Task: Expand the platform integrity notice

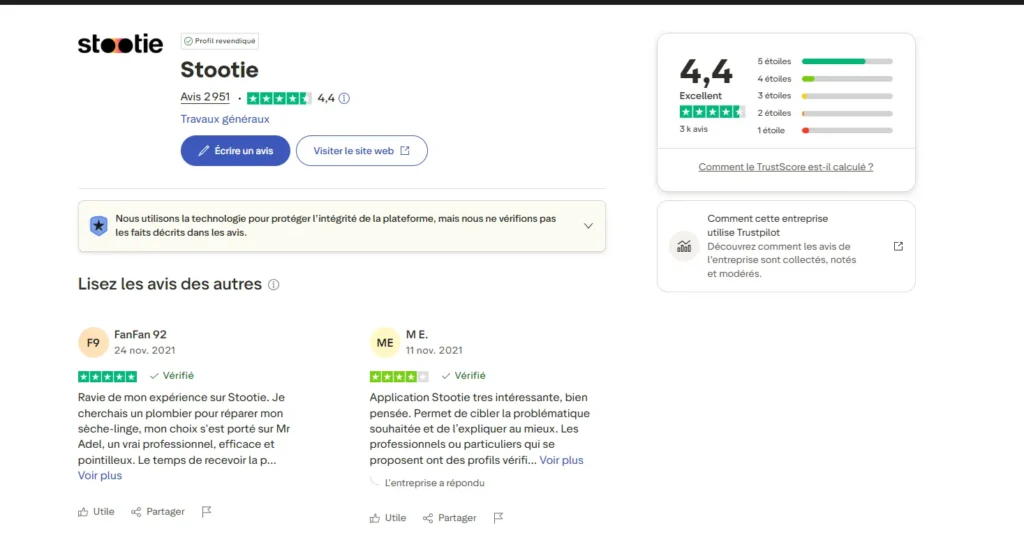Action: point(588,226)
